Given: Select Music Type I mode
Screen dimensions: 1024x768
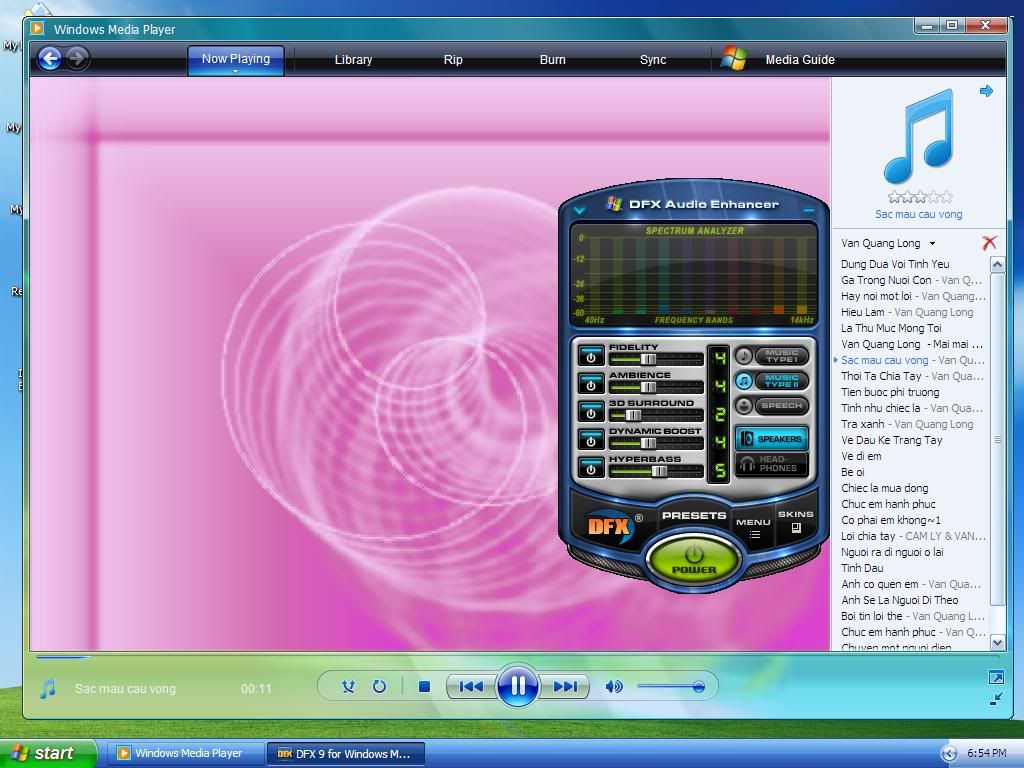Looking at the screenshot, I should coord(772,356).
